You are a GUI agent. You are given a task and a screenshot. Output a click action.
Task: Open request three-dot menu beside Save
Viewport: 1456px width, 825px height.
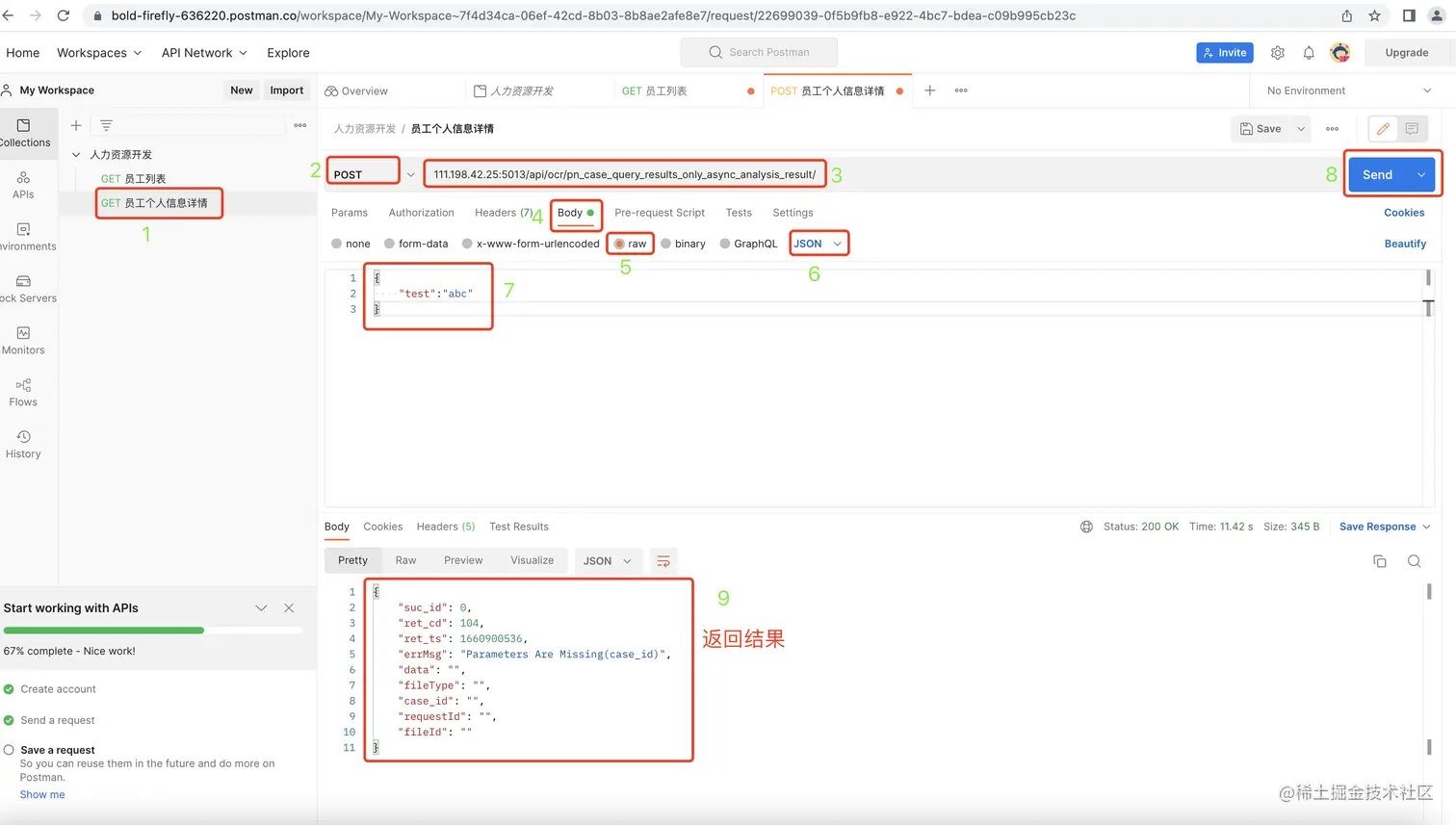pyautogui.click(x=1333, y=129)
